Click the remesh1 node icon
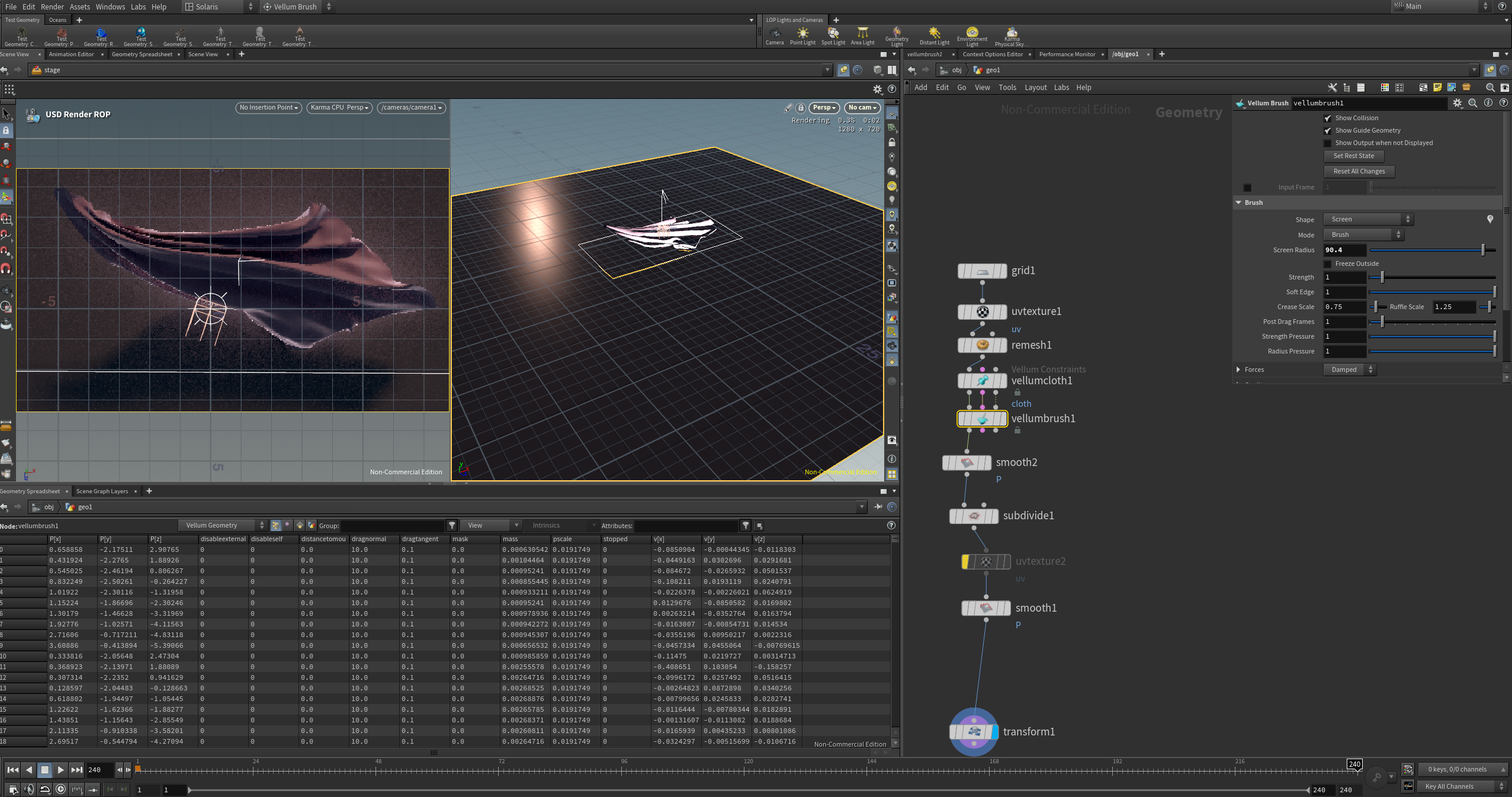 click(982, 345)
